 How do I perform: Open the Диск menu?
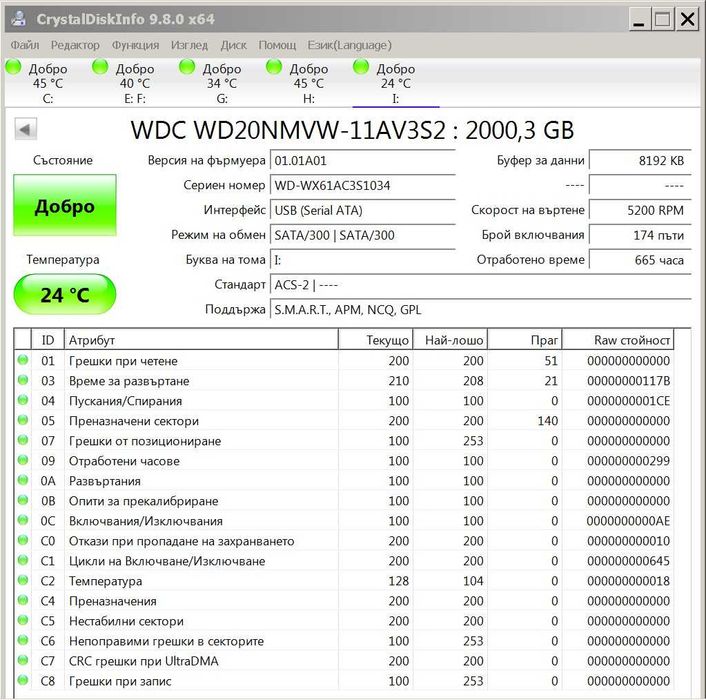pos(234,45)
